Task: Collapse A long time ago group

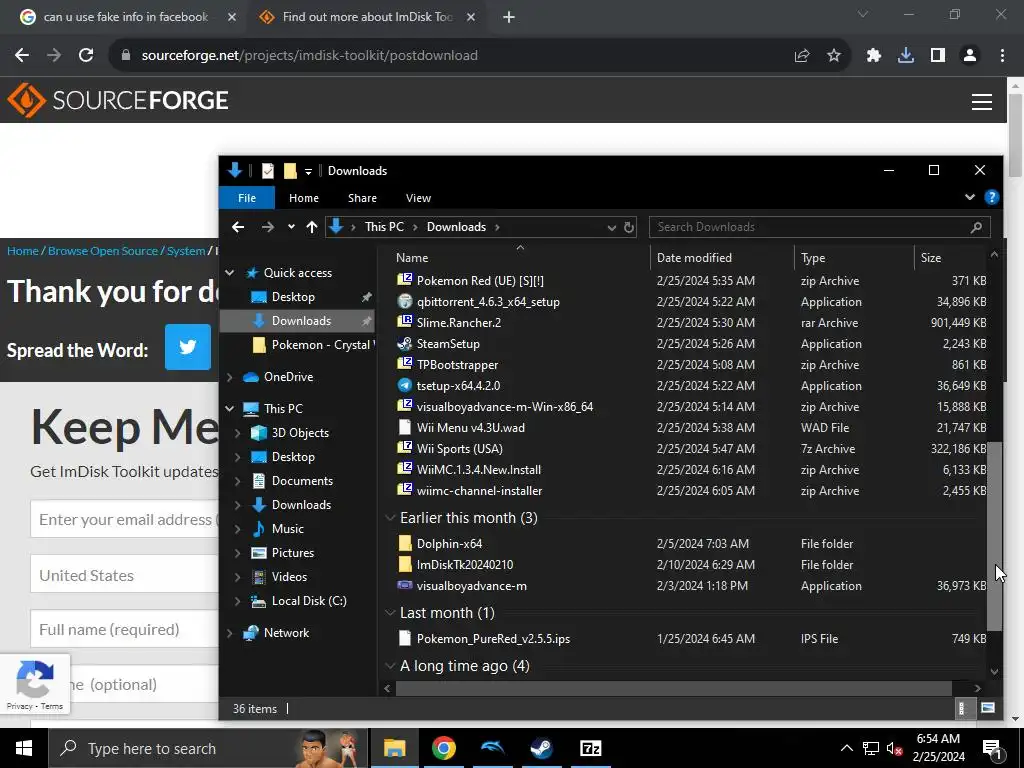Action: [390, 665]
